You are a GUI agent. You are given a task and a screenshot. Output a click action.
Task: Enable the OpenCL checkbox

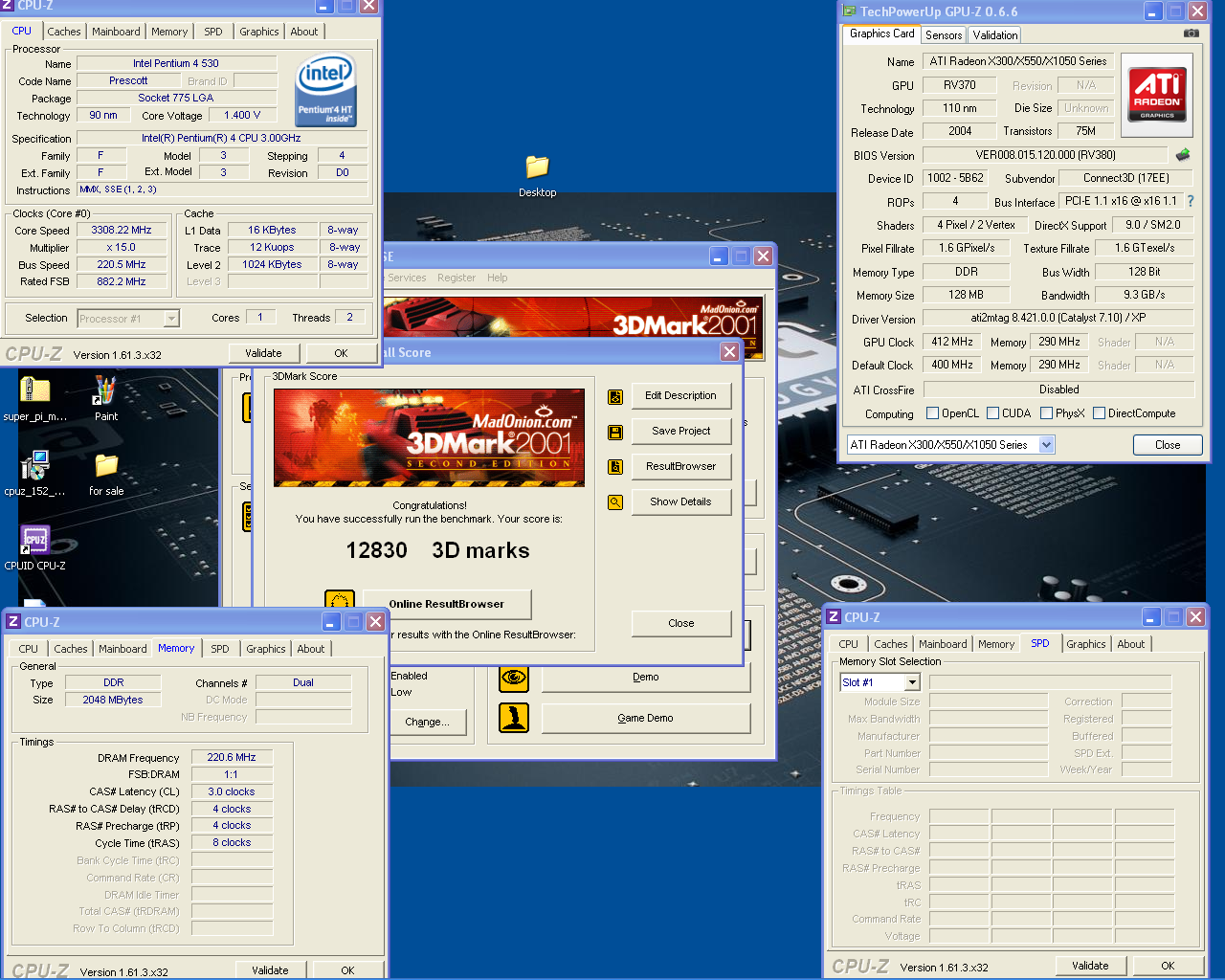[x=932, y=413]
